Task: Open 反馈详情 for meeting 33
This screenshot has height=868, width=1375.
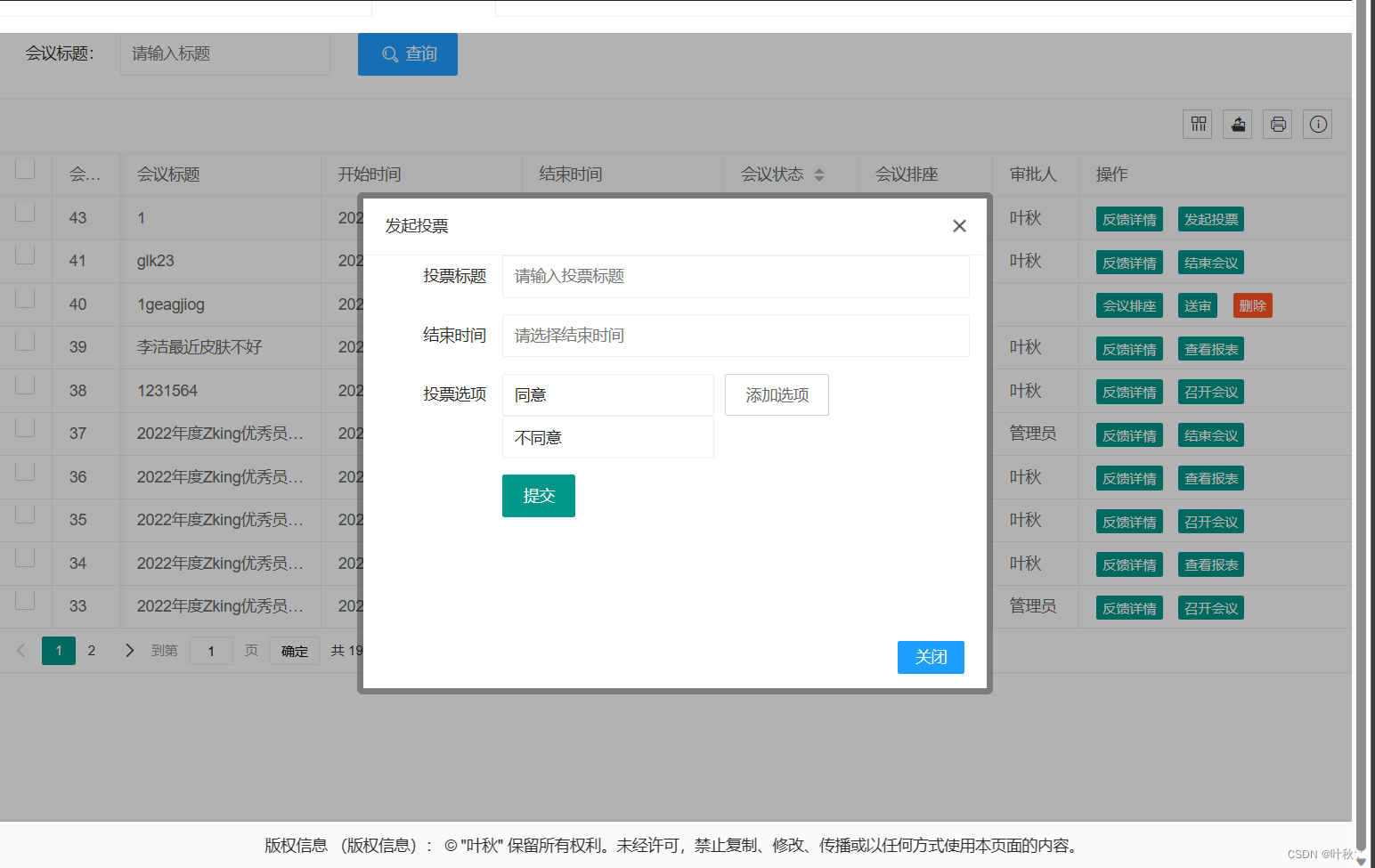Action: (1129, 608)
